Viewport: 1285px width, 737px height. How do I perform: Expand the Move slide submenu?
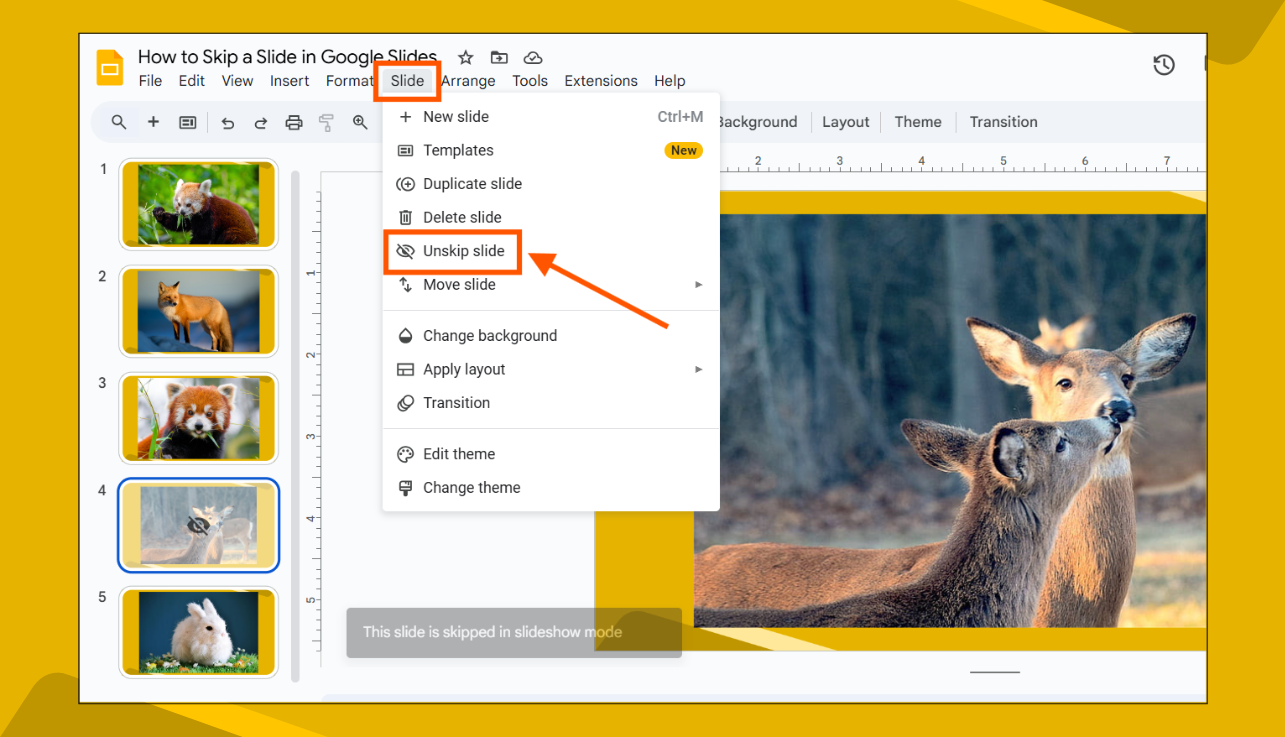tap(700, 285)
